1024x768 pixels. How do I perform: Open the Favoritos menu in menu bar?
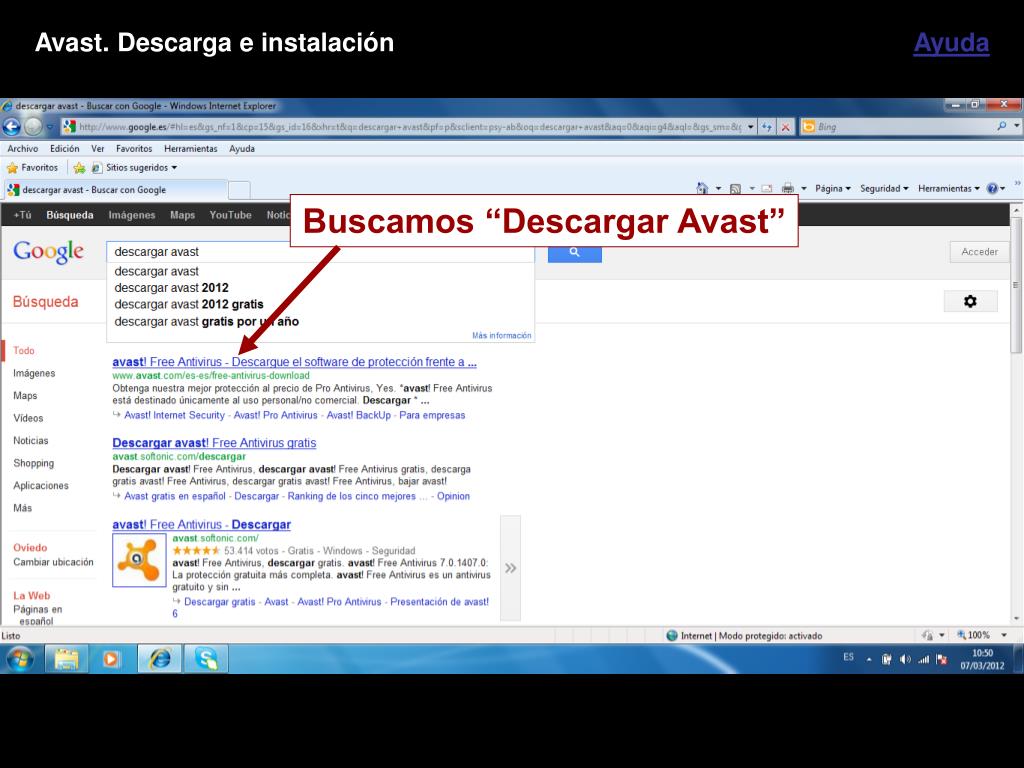[x=134, y=149]
